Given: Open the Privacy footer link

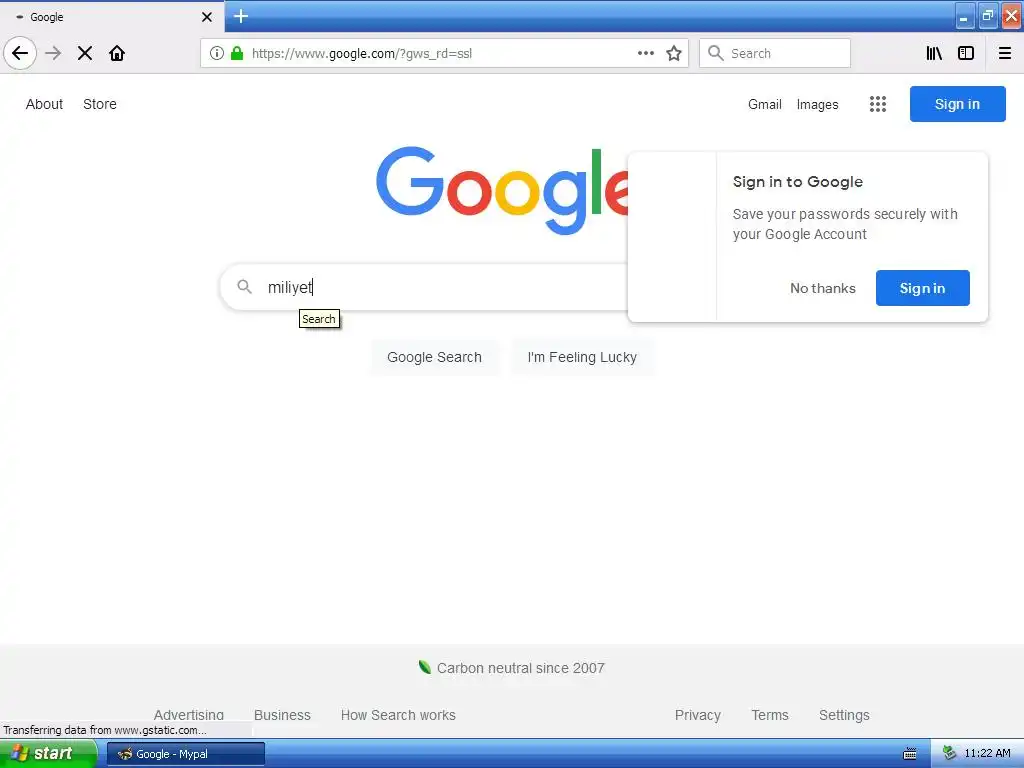Looking at the screenshot, I should (x=697, y=715).
